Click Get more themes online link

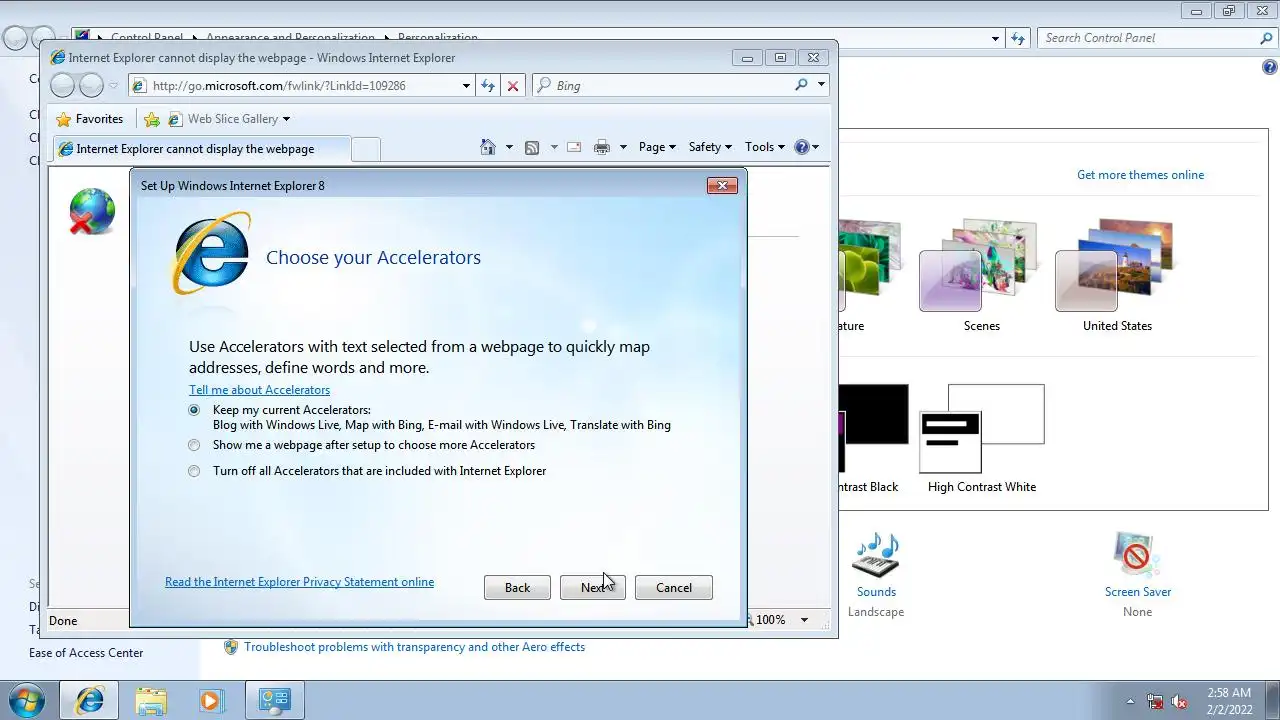pyautogui.click(x=1140, y=175)
